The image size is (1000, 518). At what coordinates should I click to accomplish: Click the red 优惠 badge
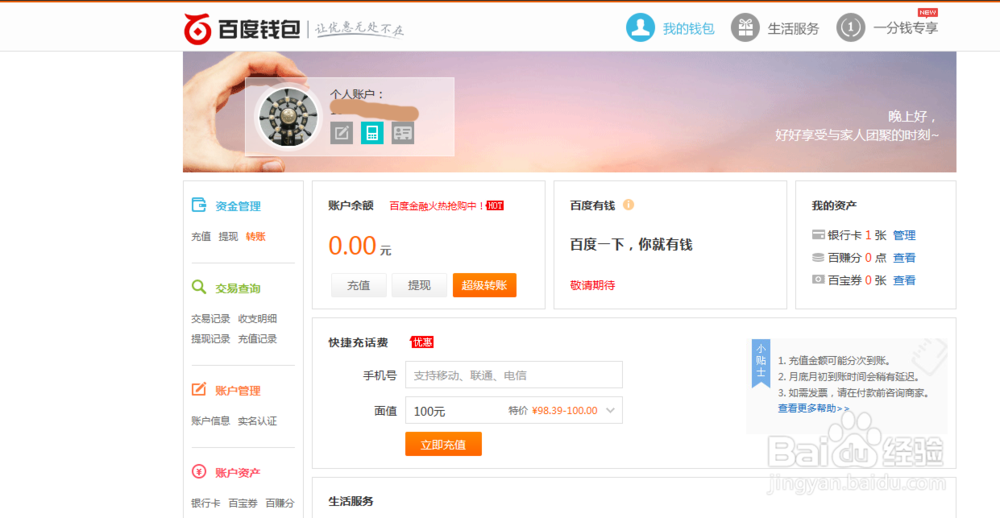click(422, 343)
